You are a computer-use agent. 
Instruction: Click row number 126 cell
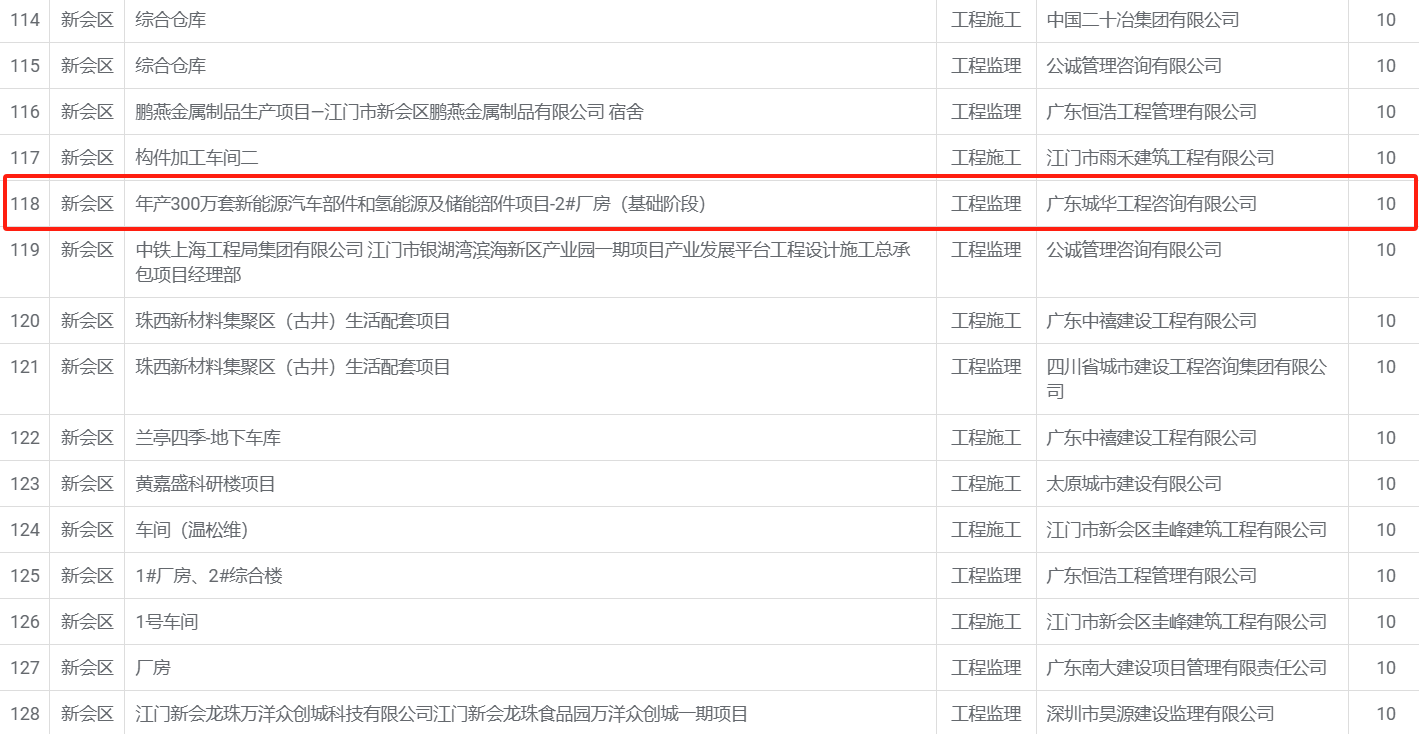coord(25,622)
